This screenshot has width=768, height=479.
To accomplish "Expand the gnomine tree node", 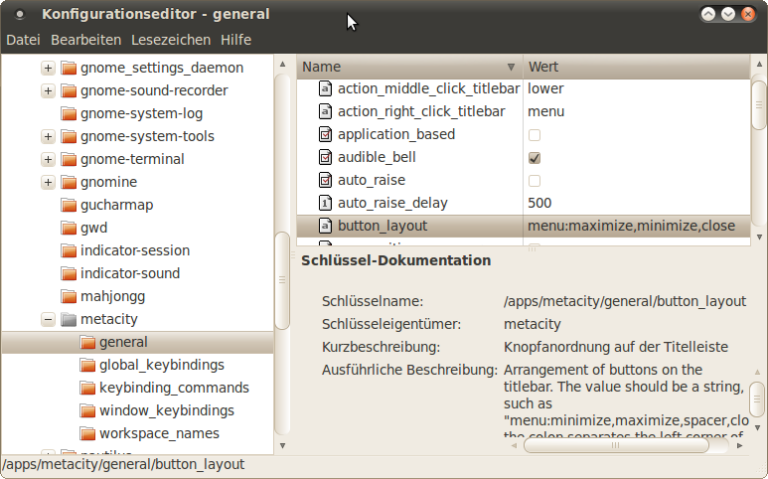I will click(48, 182).
